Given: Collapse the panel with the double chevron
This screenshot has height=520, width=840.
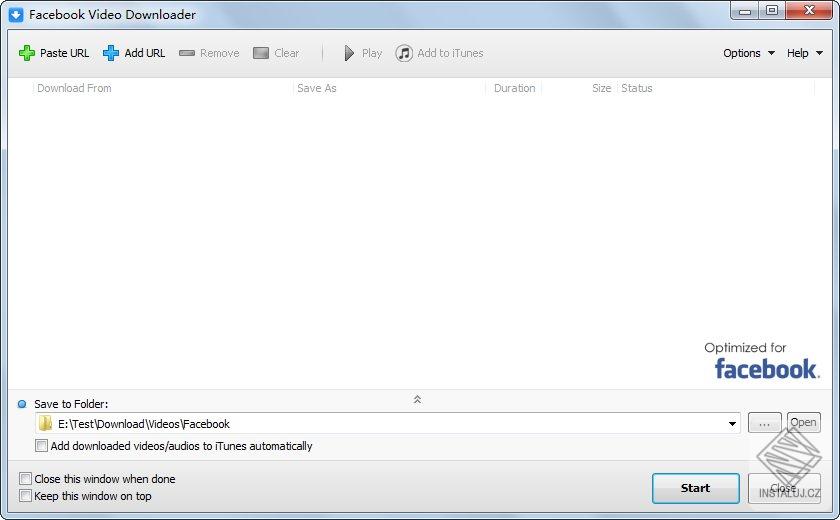Looking at the screenshot, I should pyautogui.click(x=417, y=399).
